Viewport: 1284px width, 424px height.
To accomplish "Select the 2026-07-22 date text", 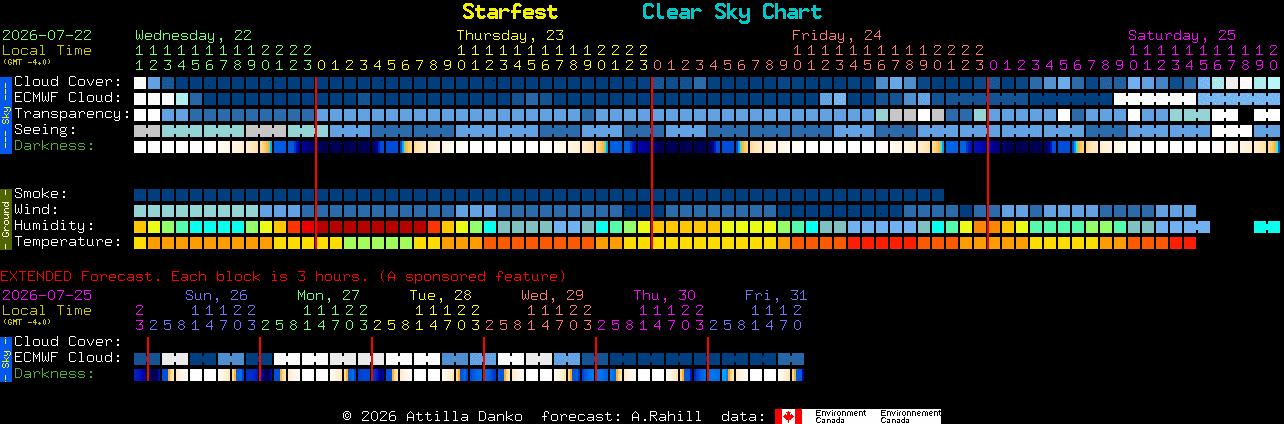I will pyautogui.click(x=46, y=34).
